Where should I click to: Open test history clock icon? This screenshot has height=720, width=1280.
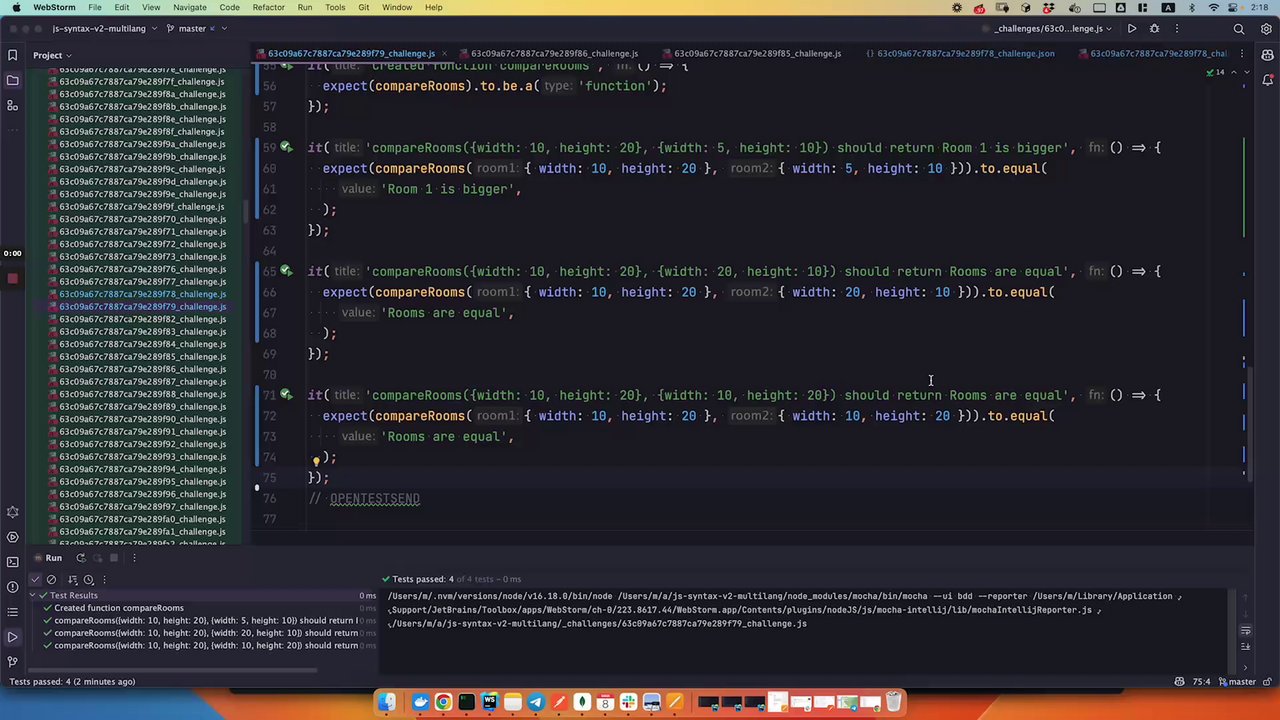click(x=89, y=580)
